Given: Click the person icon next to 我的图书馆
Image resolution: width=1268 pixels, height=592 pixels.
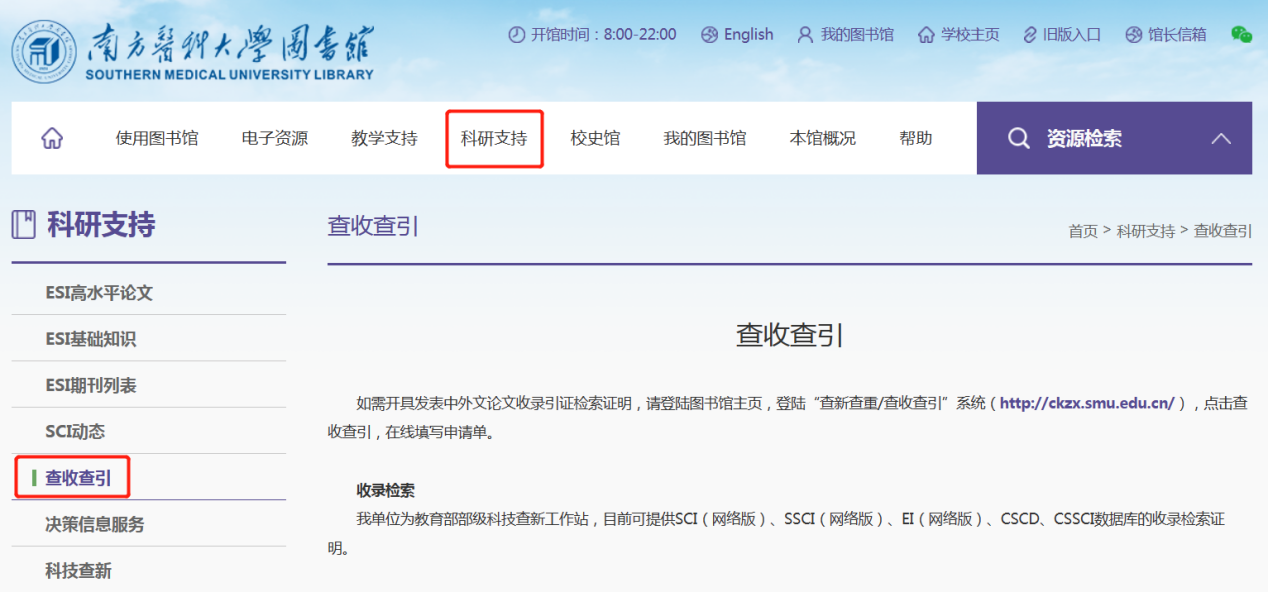Looking at the screenshot, I should click(x=805, y=35).
